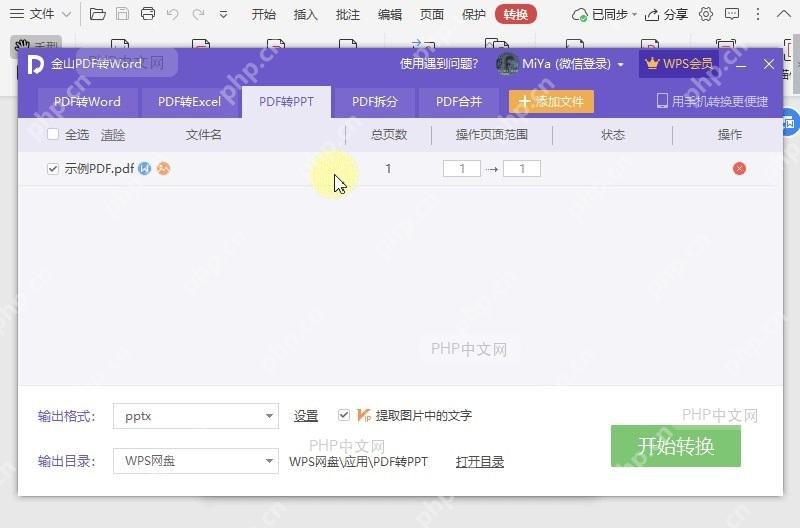Open the 输出格式 pptx dropdown
The image size is (800, 528).
(x=196, y=416)
